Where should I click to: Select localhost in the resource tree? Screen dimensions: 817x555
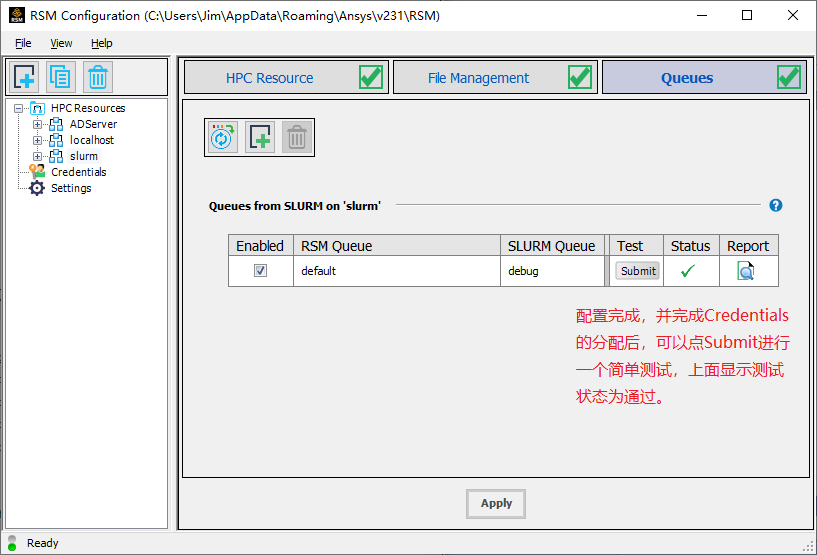click(92, 140)
